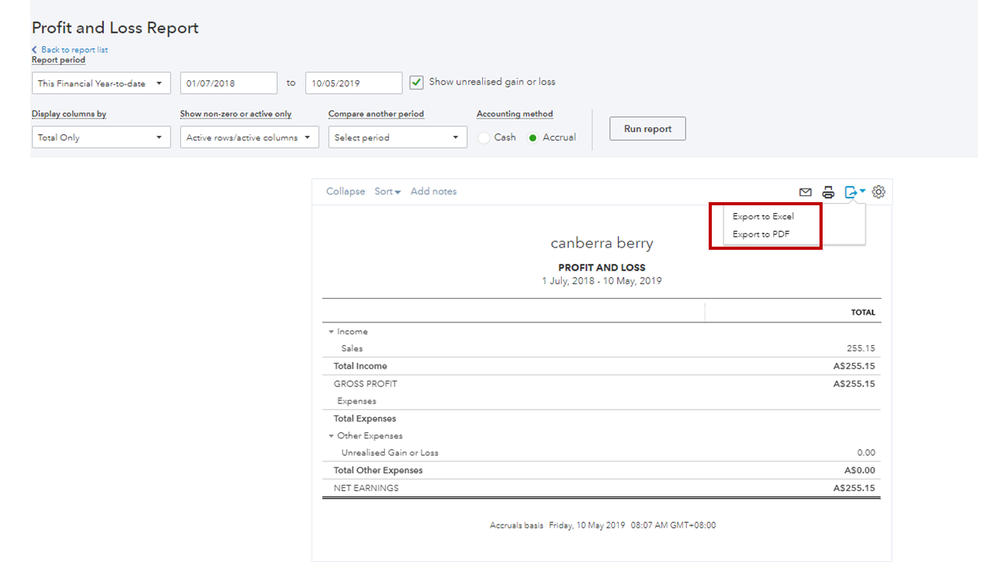Open the report period dropdown
This screenshot has height=562, width=999.
point(101,83)
